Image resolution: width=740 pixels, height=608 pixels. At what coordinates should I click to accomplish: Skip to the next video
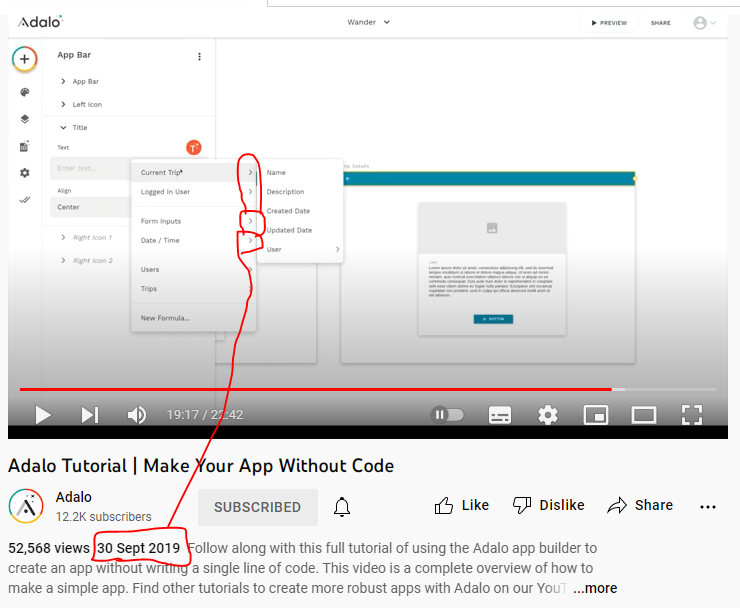[90, 415]
